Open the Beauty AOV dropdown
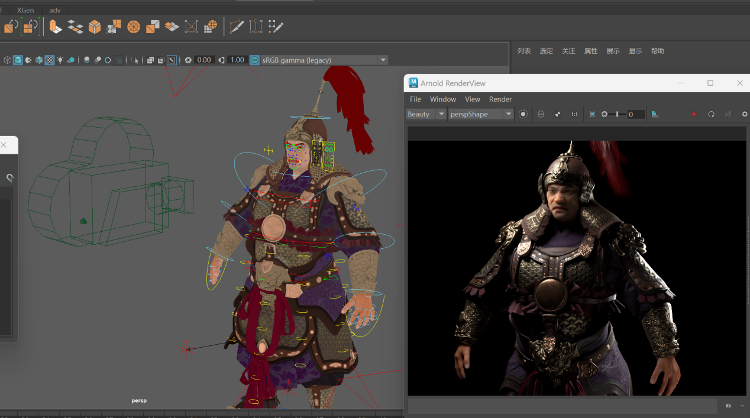Image resolution: width=750 pixels, height=418 pixels. 423,114
